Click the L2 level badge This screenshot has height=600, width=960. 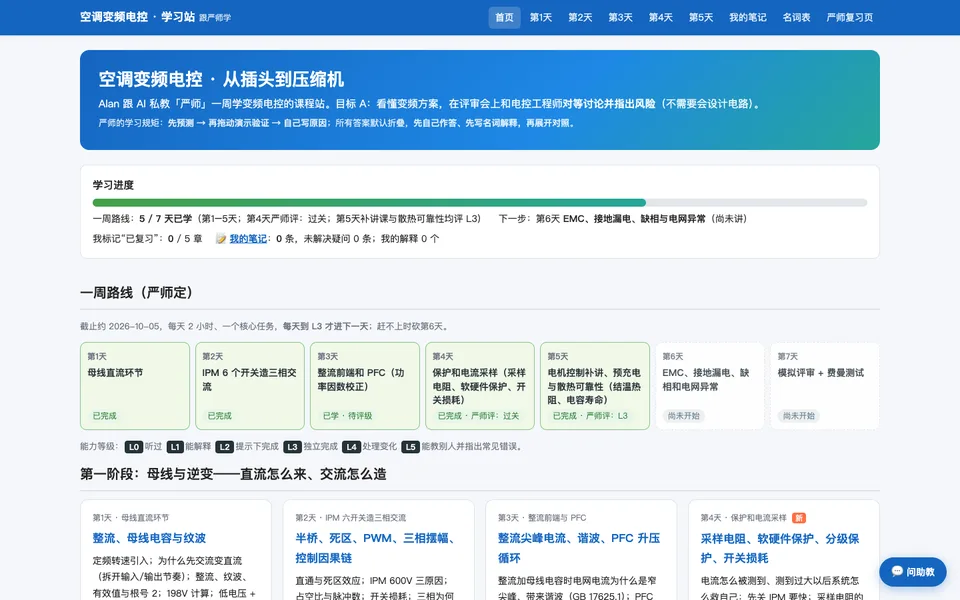point(225,447)
